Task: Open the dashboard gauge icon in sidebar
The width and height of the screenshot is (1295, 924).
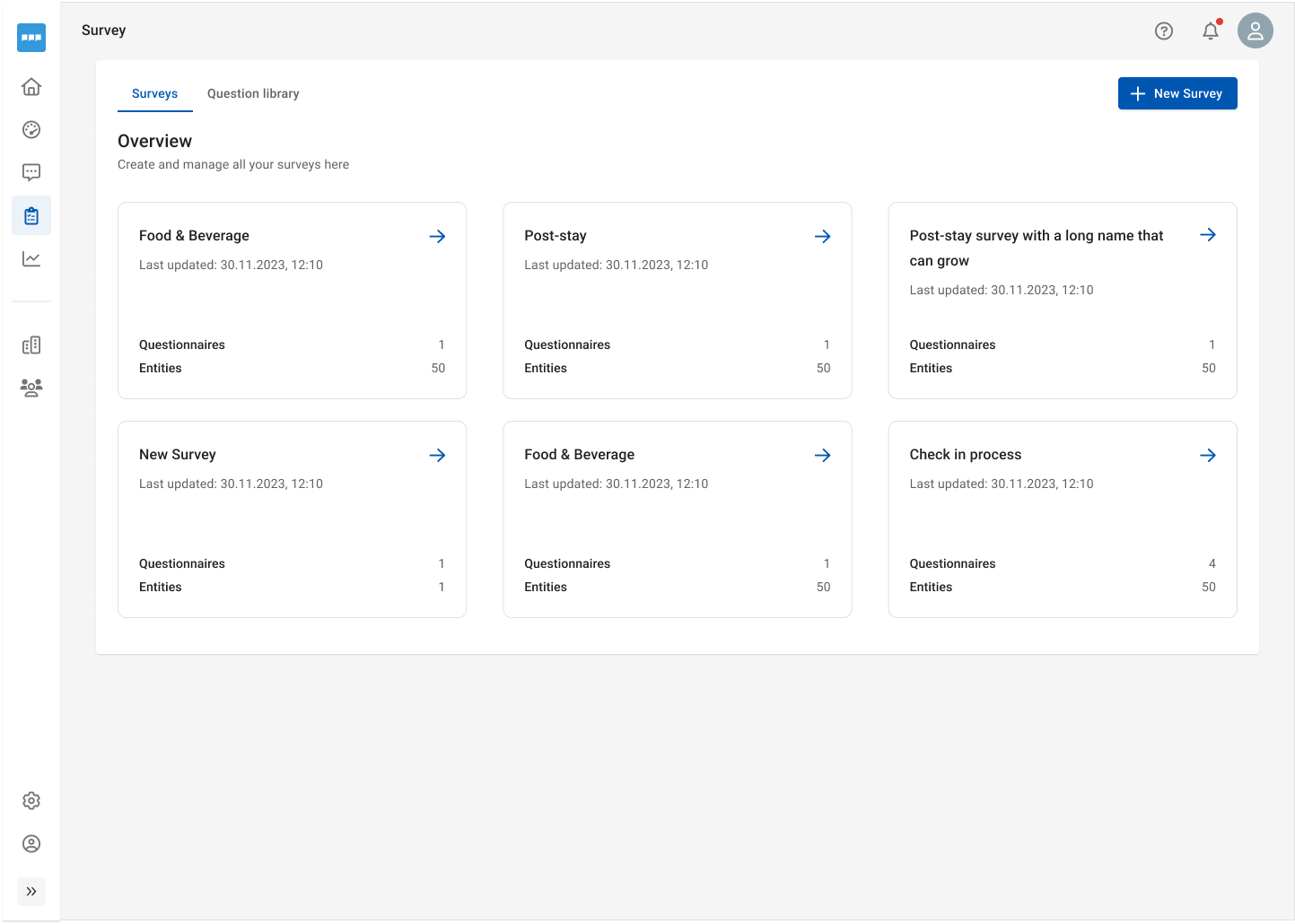Action: click(x=31, y=130)
